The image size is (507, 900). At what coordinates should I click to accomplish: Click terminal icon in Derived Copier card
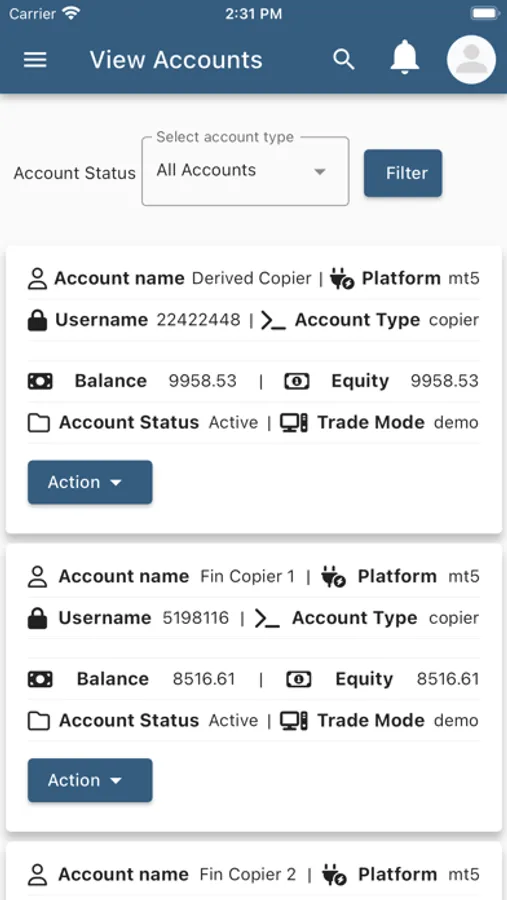pyautogui.click(x=273, y=321)
